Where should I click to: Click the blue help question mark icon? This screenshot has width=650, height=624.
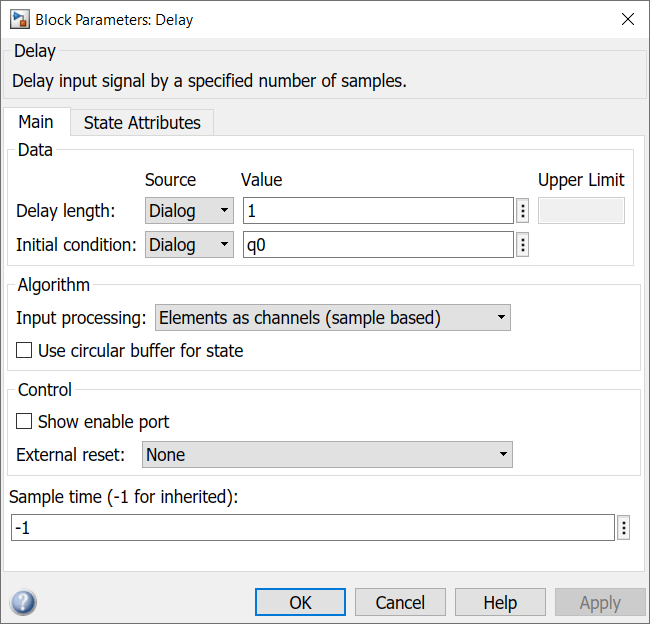23,602
